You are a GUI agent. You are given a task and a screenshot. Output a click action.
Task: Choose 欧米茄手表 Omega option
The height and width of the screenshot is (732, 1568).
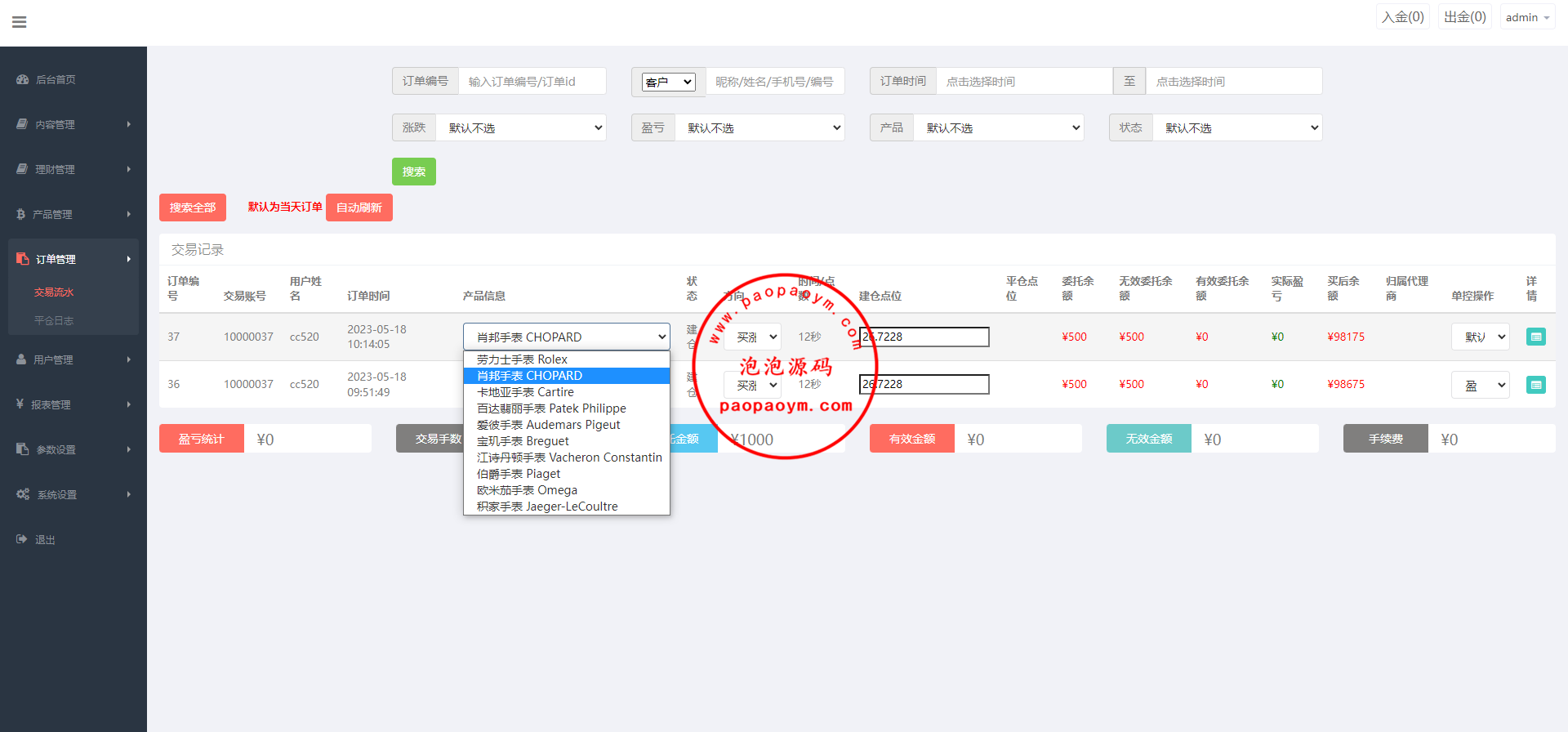(527, 490)
